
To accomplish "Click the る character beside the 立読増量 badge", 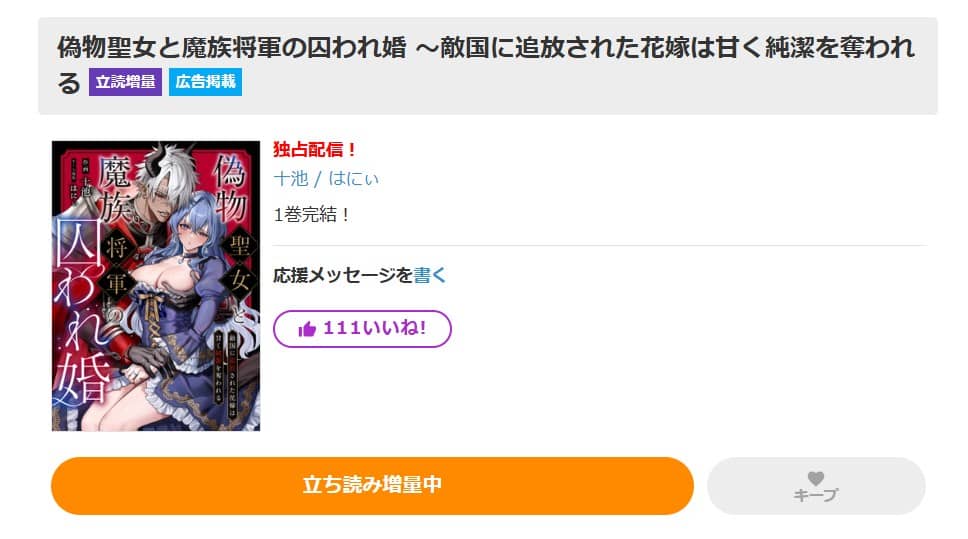I will coord(69,82).
